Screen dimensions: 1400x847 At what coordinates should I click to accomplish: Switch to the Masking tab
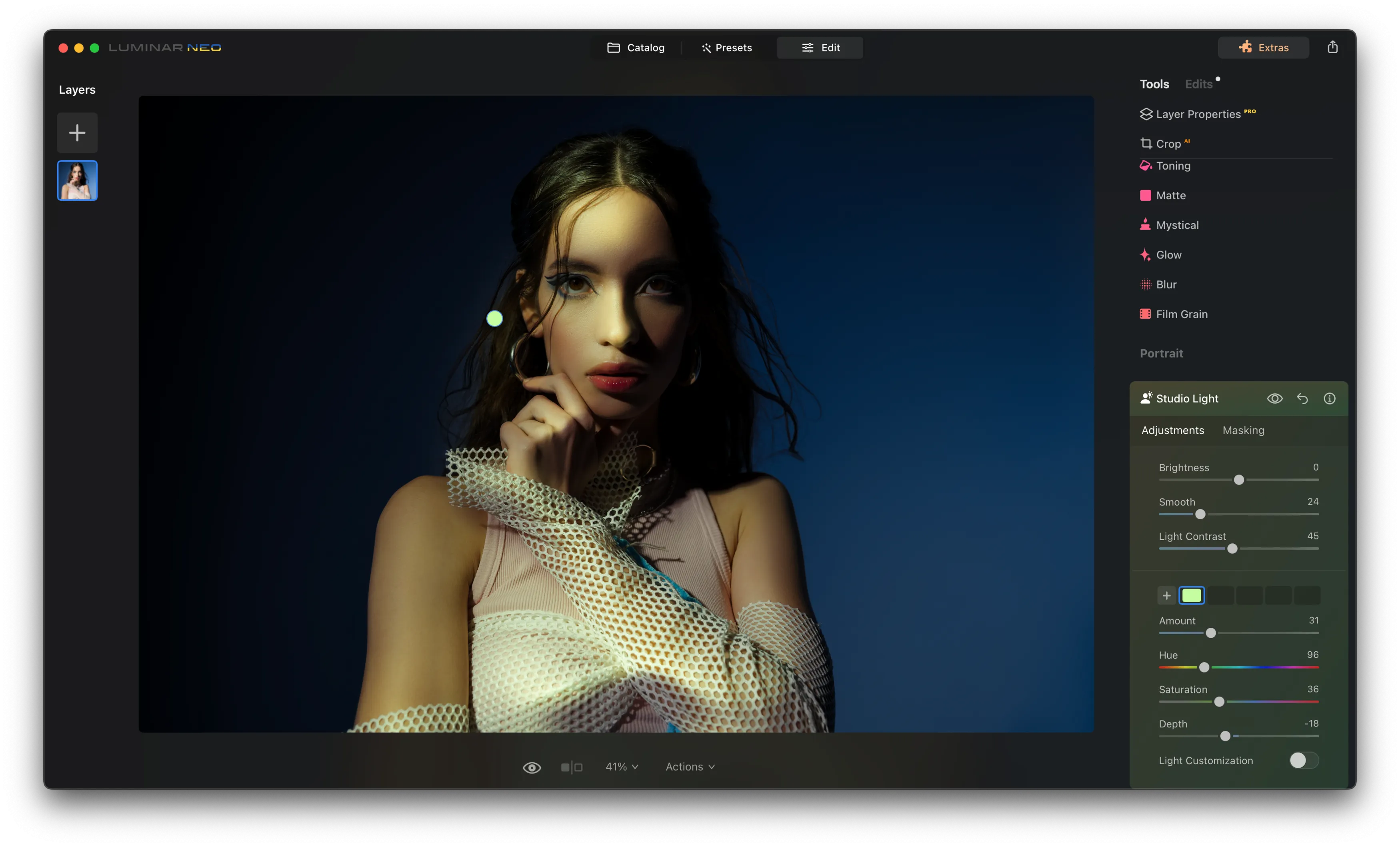click(1243, 431)
